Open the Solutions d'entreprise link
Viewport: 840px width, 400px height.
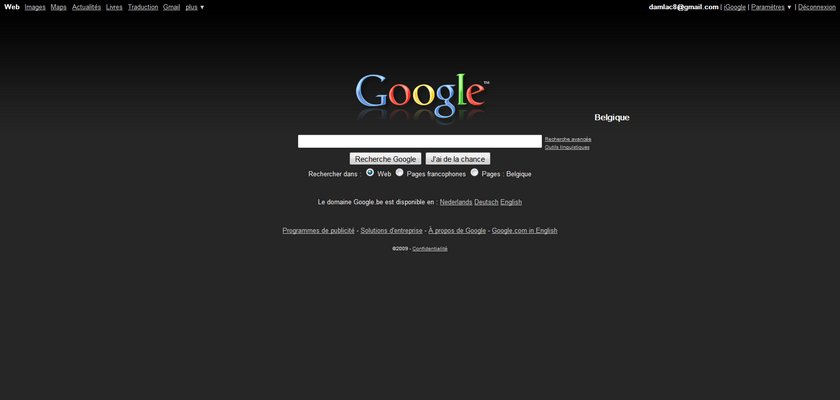[391, 231]
